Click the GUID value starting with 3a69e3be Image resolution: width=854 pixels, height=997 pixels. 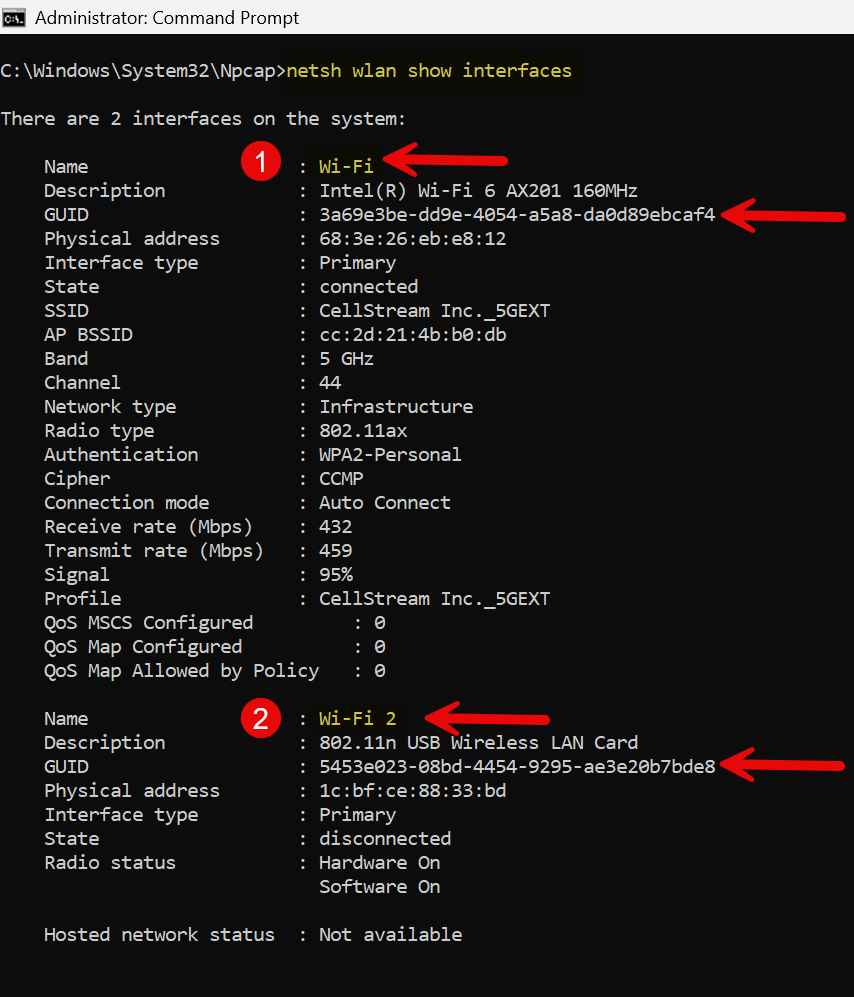517,215
